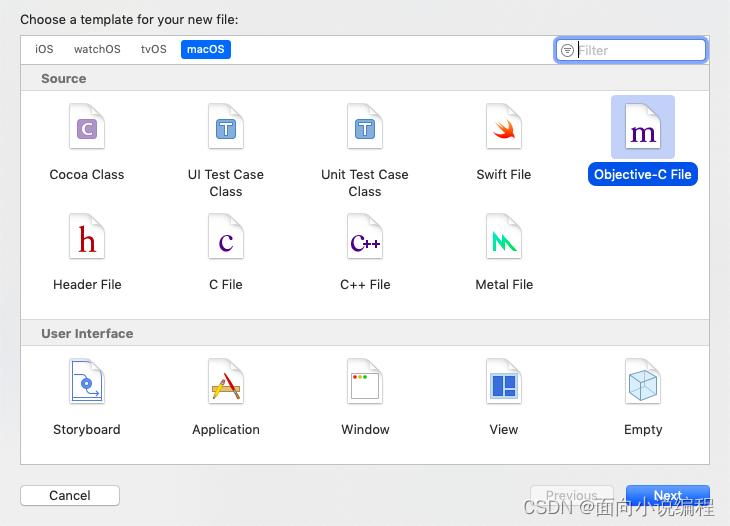The width and height of the screenshot is (730, 526).
Task: Choose the UI Test Case Class icon
Action: pos(226,127)
